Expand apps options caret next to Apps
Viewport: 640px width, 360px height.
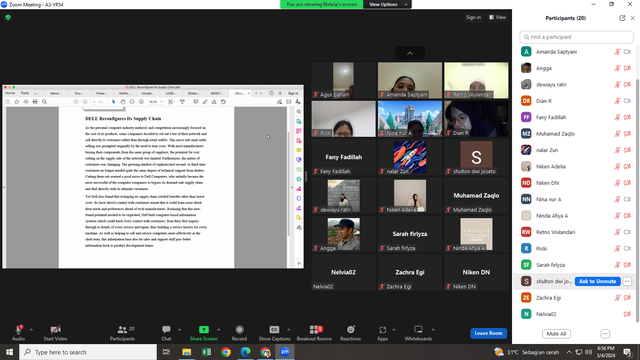(x=394, y=330)
